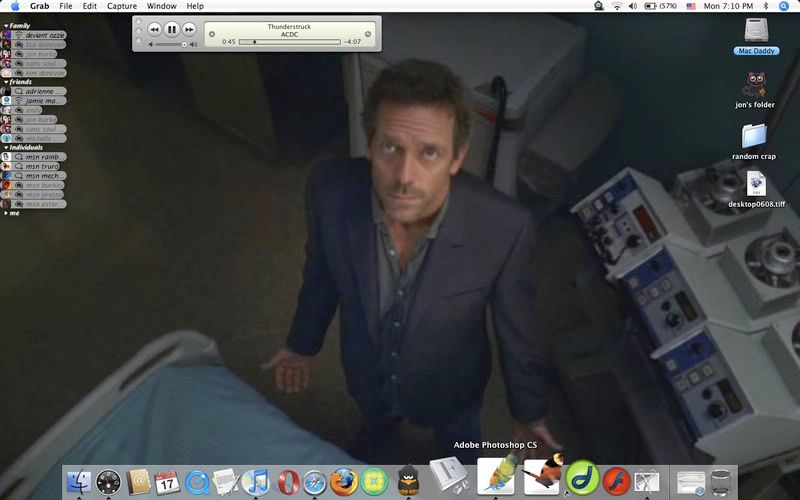Select contact jamie ma in friends
The width and height of the screenshot is (800, 500).
34,101
